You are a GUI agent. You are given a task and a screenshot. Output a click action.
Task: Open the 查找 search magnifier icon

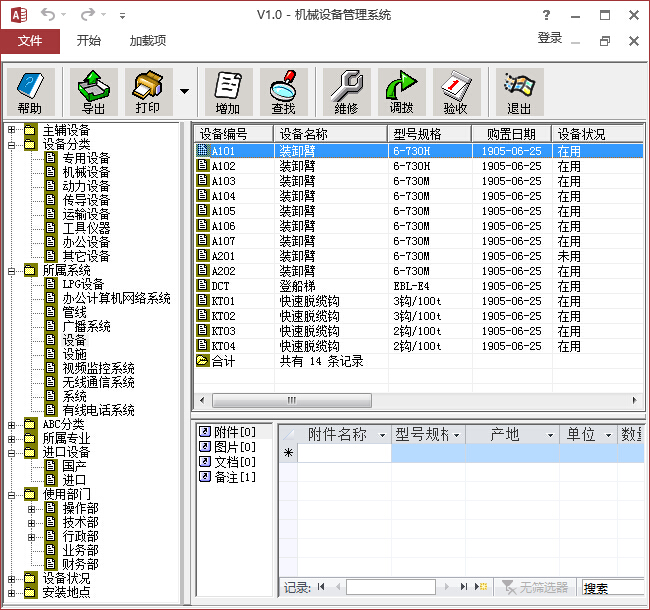coord(284,92)
